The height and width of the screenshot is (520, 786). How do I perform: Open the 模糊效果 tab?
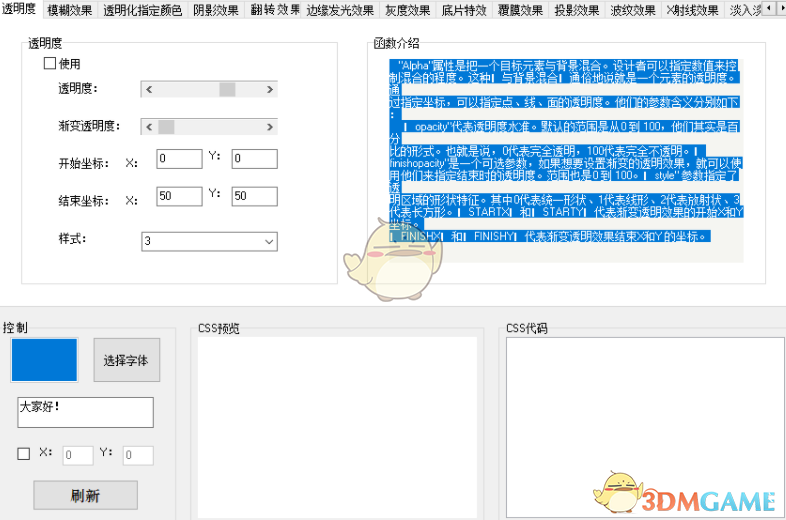pos(70,10)
